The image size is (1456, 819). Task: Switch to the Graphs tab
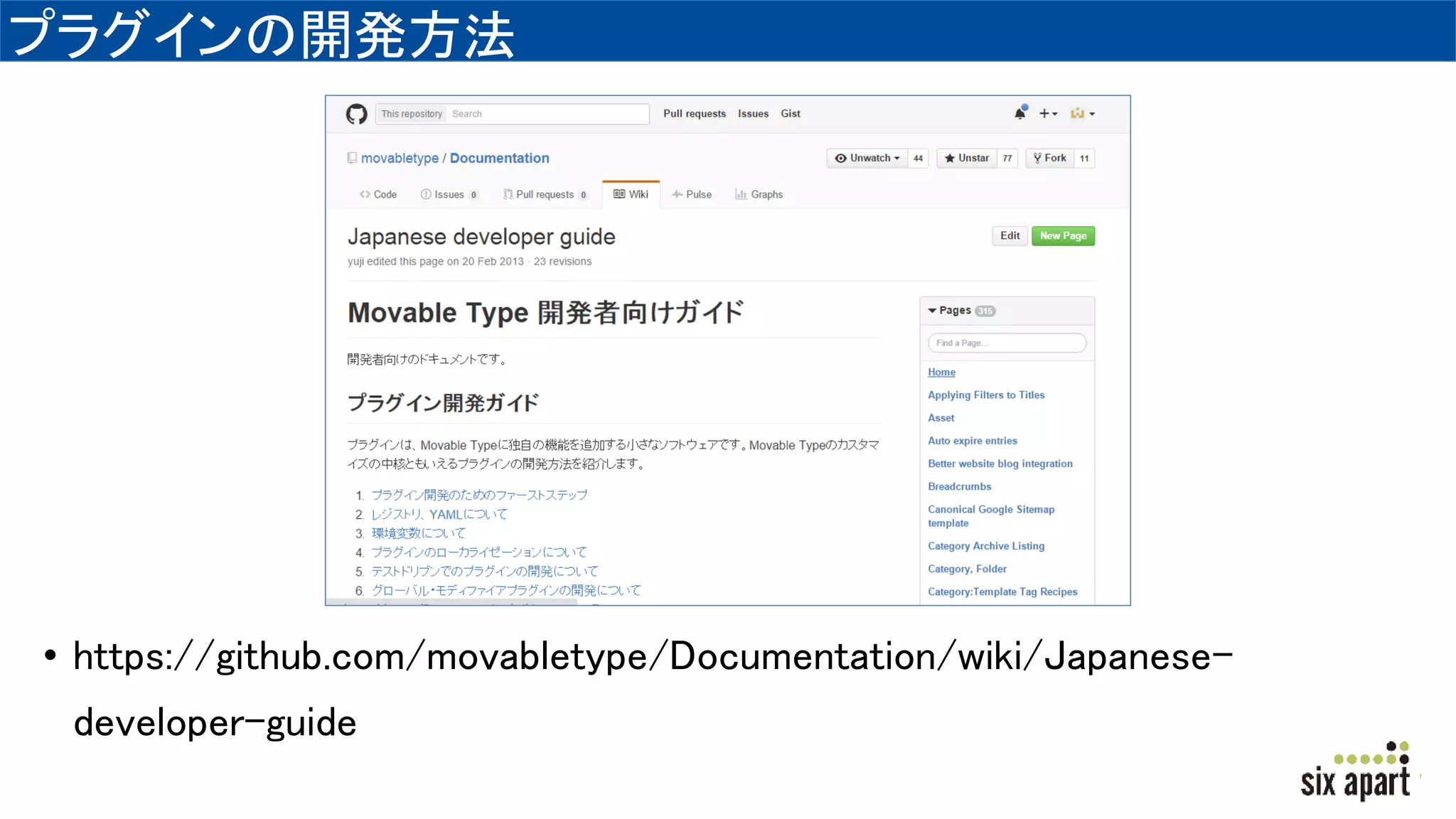point(759,194)
